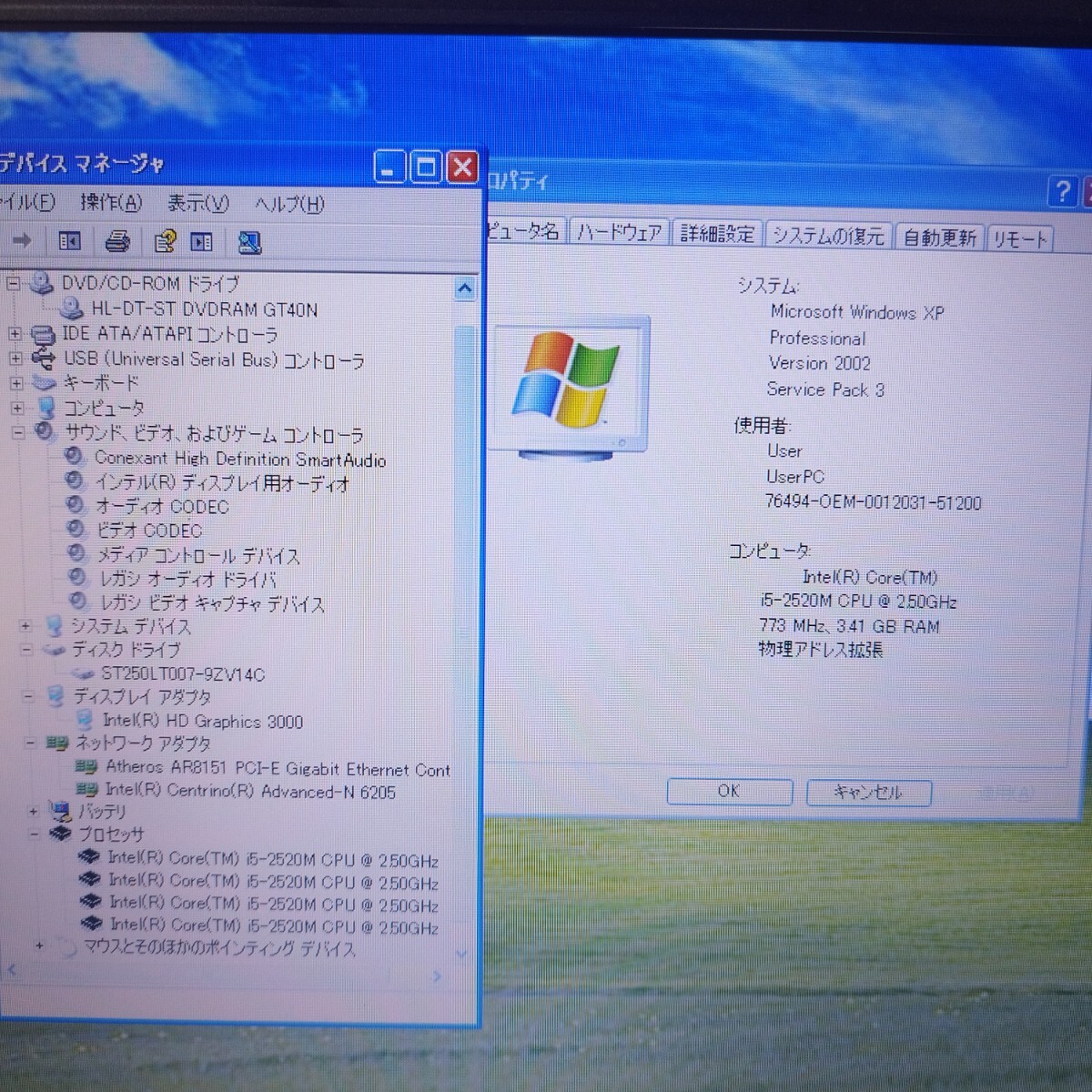1092x1092 pixels.
Task: Open the 操作(A) menu
Action: [x=111, y=203]
